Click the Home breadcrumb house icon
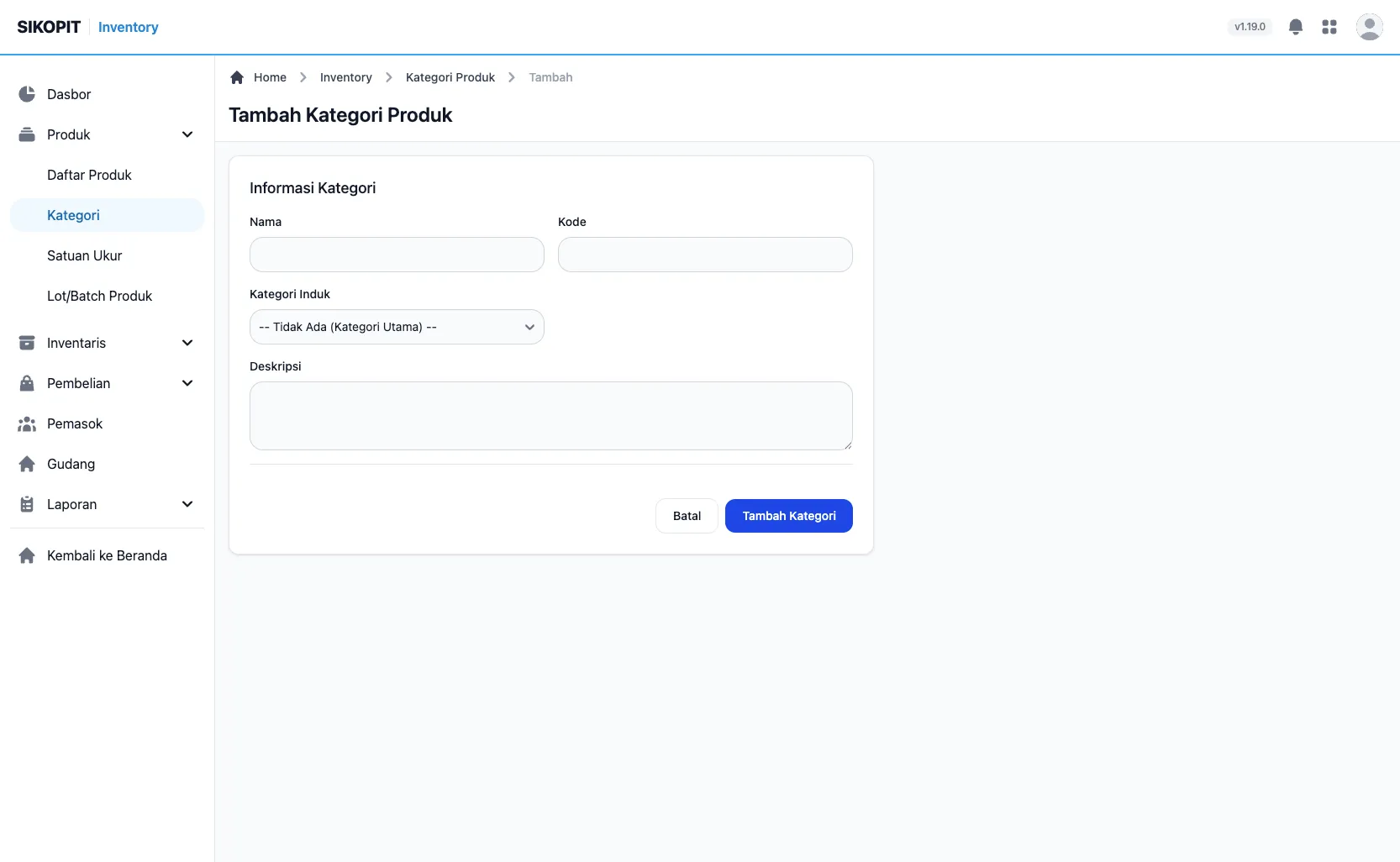 pos(237,77)
